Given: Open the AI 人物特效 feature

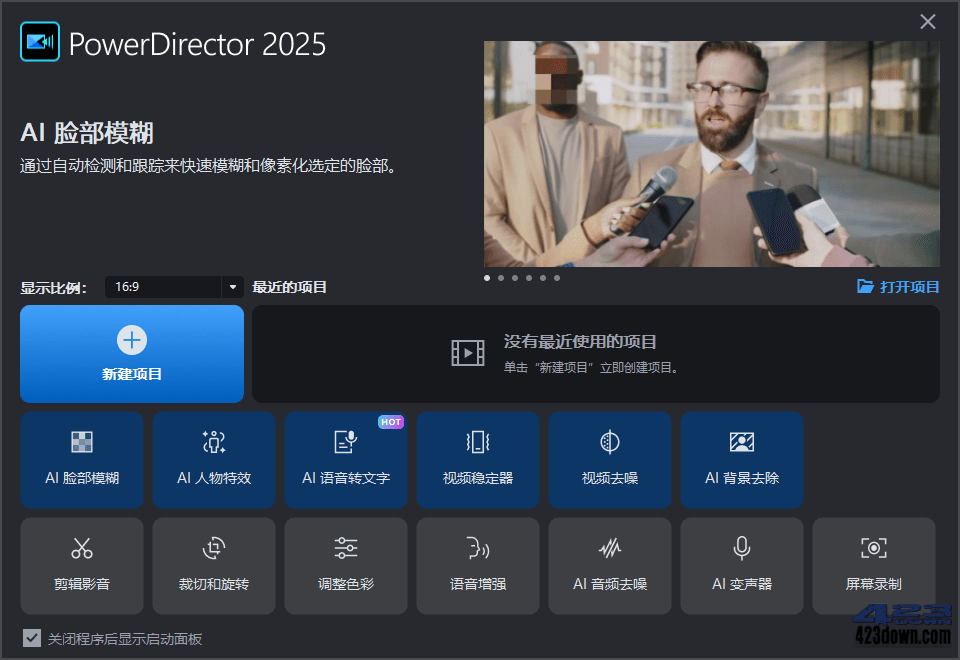Looking at the screenshot, I should tap(214, 460).
